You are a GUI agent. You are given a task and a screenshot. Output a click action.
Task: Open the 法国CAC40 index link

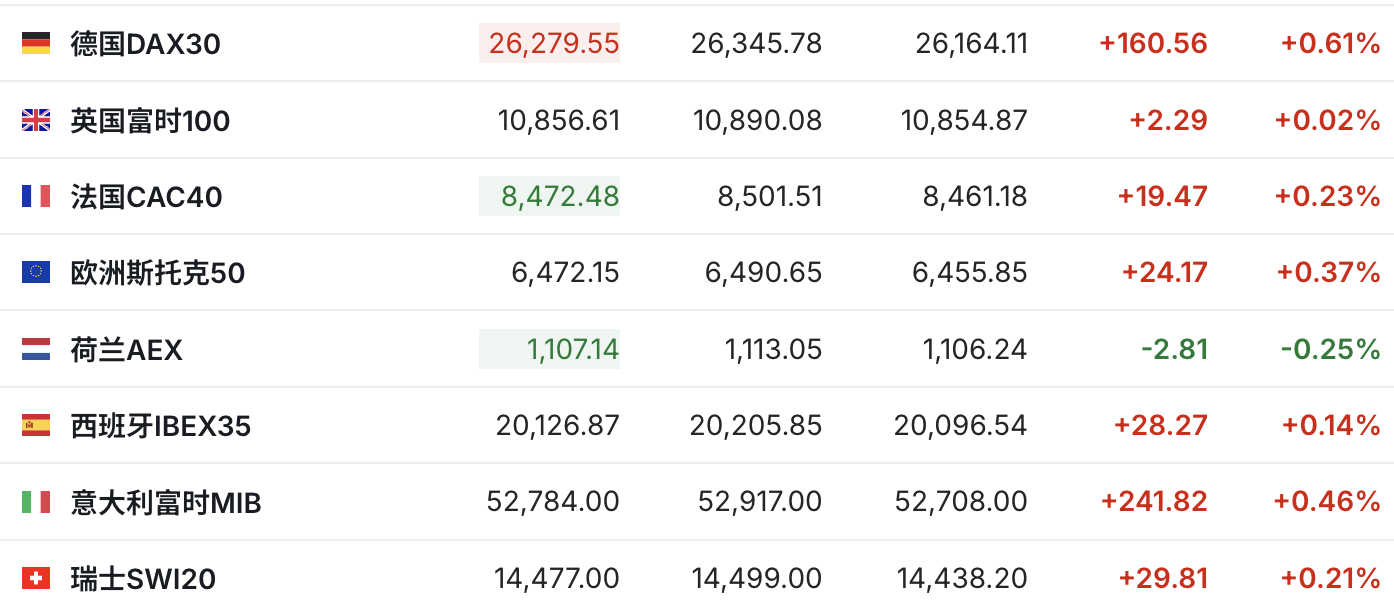point(146,197)
